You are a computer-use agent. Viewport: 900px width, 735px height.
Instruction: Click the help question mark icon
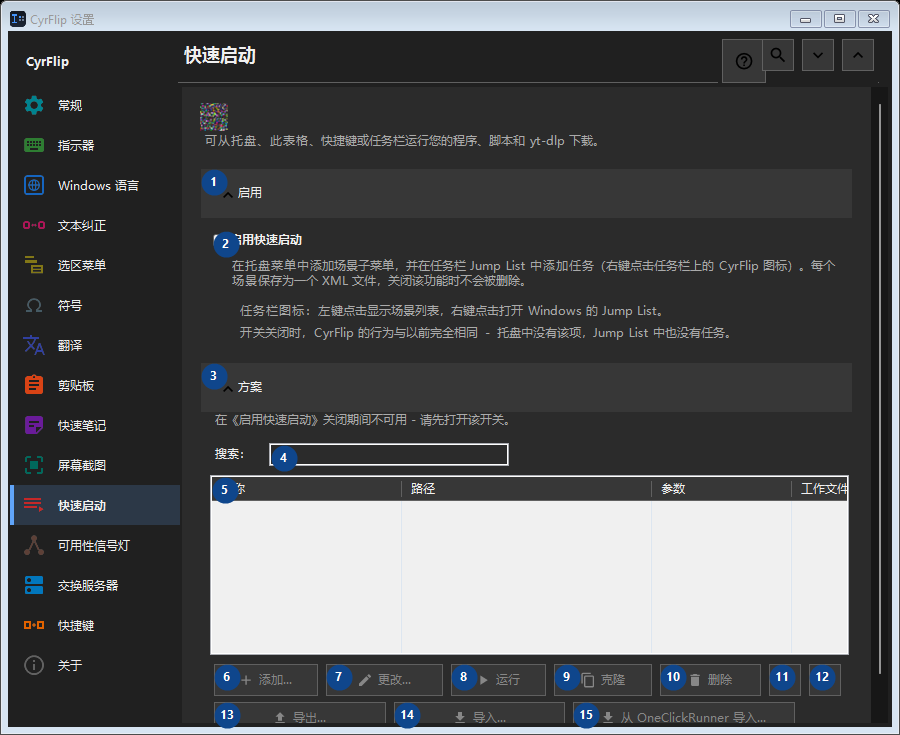tap(743, 61)
